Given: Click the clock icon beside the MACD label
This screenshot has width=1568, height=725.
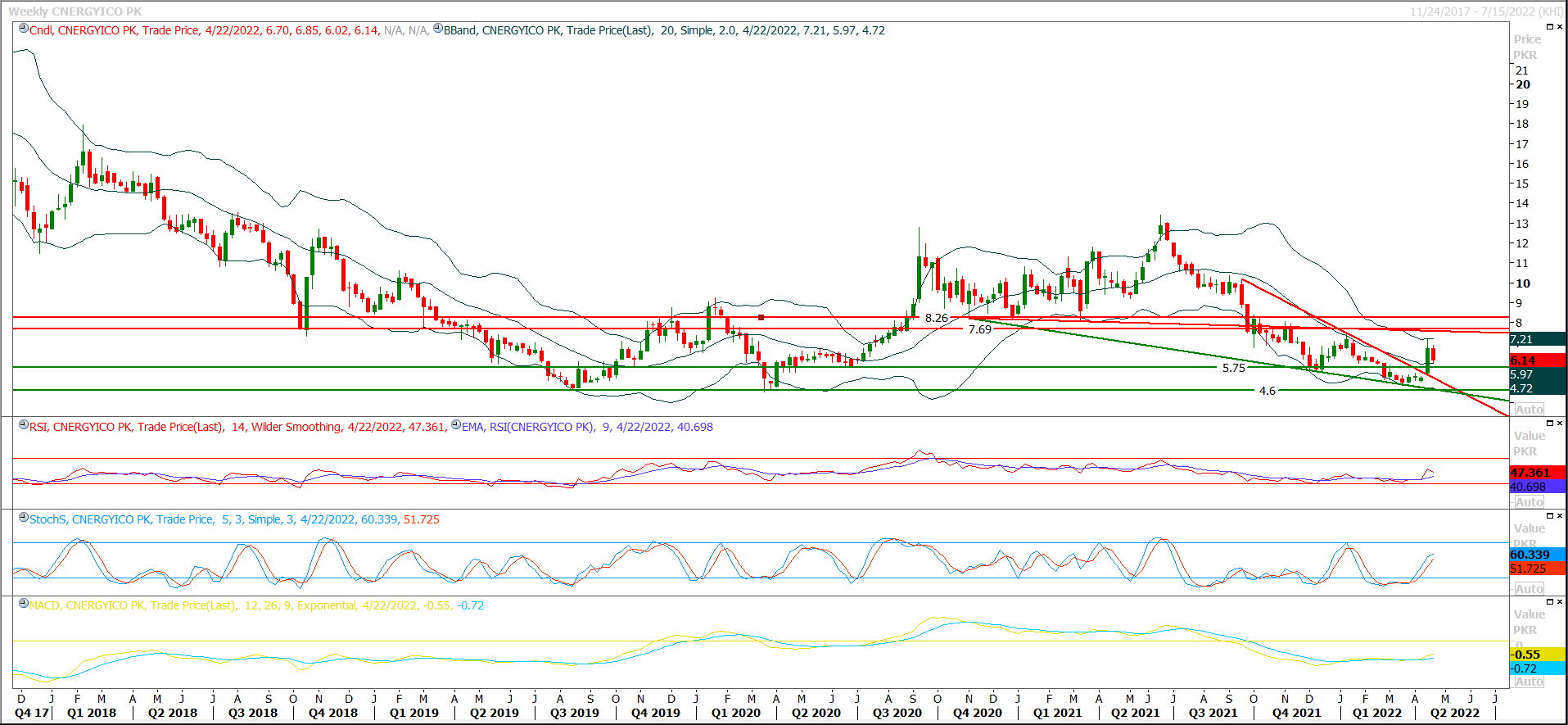Looking at the screenshot, I should pos(24,604).
